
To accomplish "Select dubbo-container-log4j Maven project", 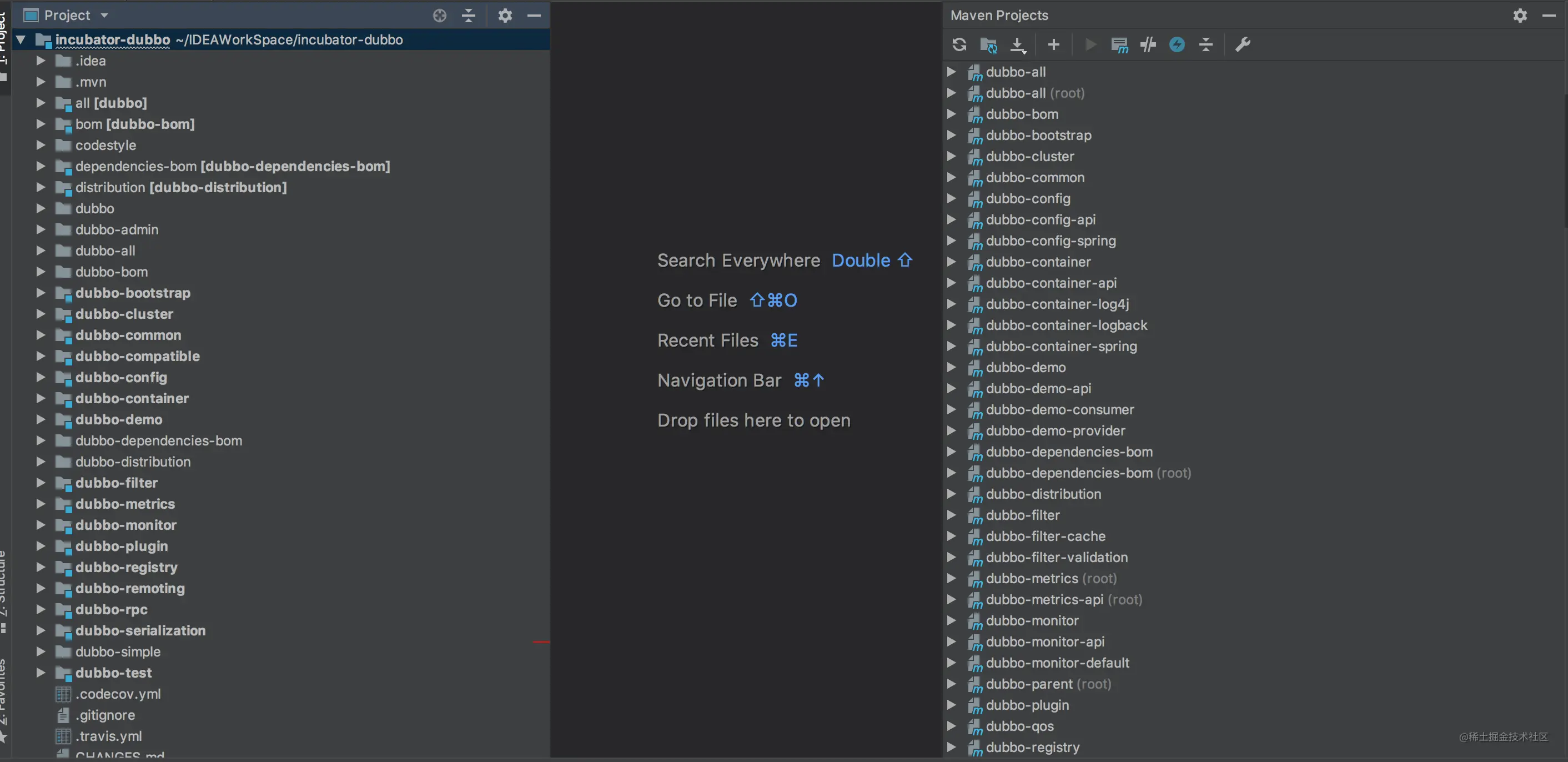I will click(x=1057, y=304).
